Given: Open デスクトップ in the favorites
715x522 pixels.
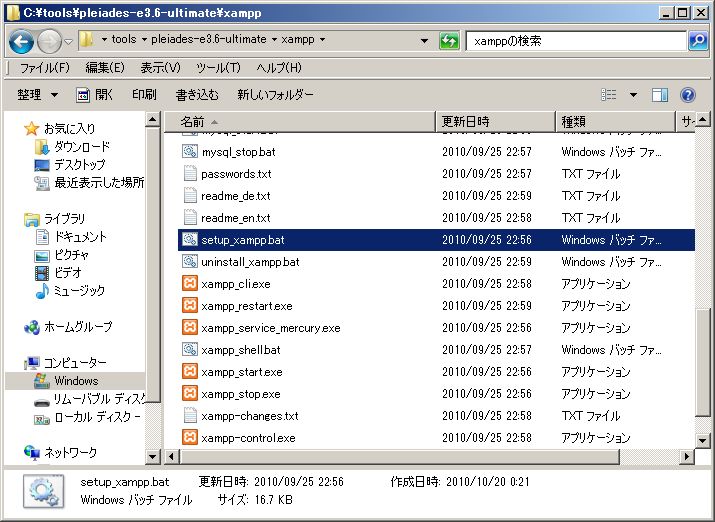Looking at the screenshot, I should coord(80,165).
